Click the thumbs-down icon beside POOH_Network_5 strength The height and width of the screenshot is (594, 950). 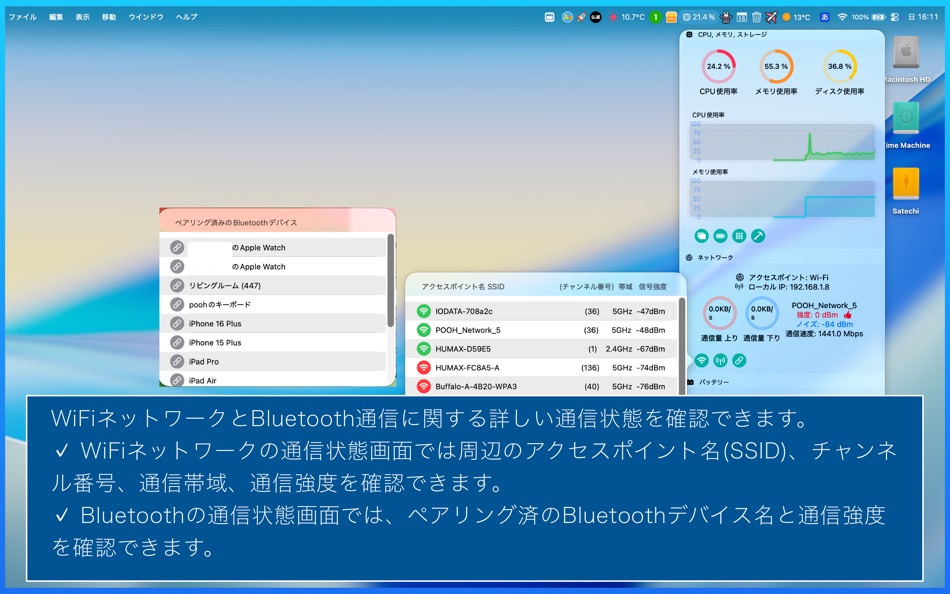[847, 315]
